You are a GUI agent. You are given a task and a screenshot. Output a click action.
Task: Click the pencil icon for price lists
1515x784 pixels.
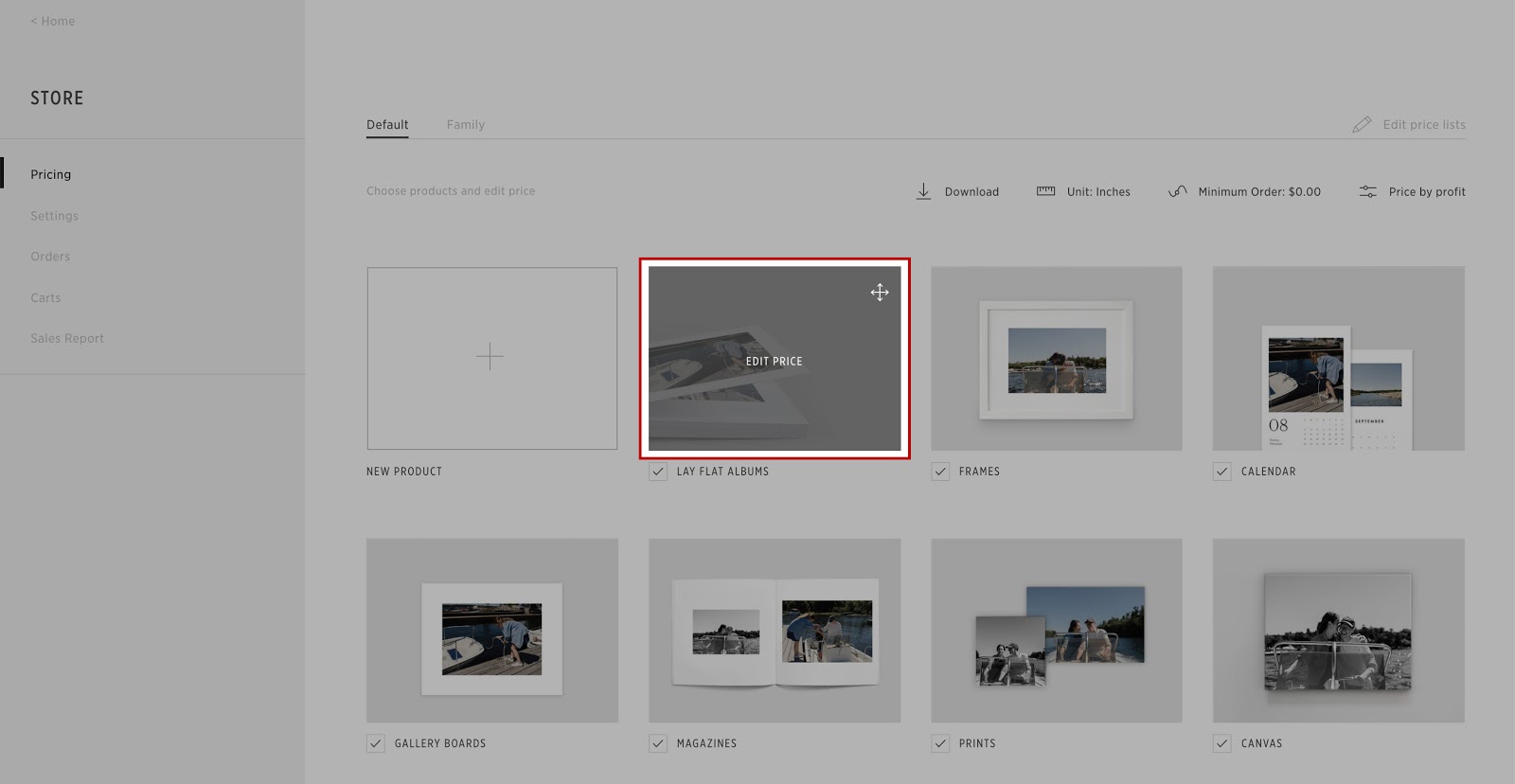(x=1362, y=124)
